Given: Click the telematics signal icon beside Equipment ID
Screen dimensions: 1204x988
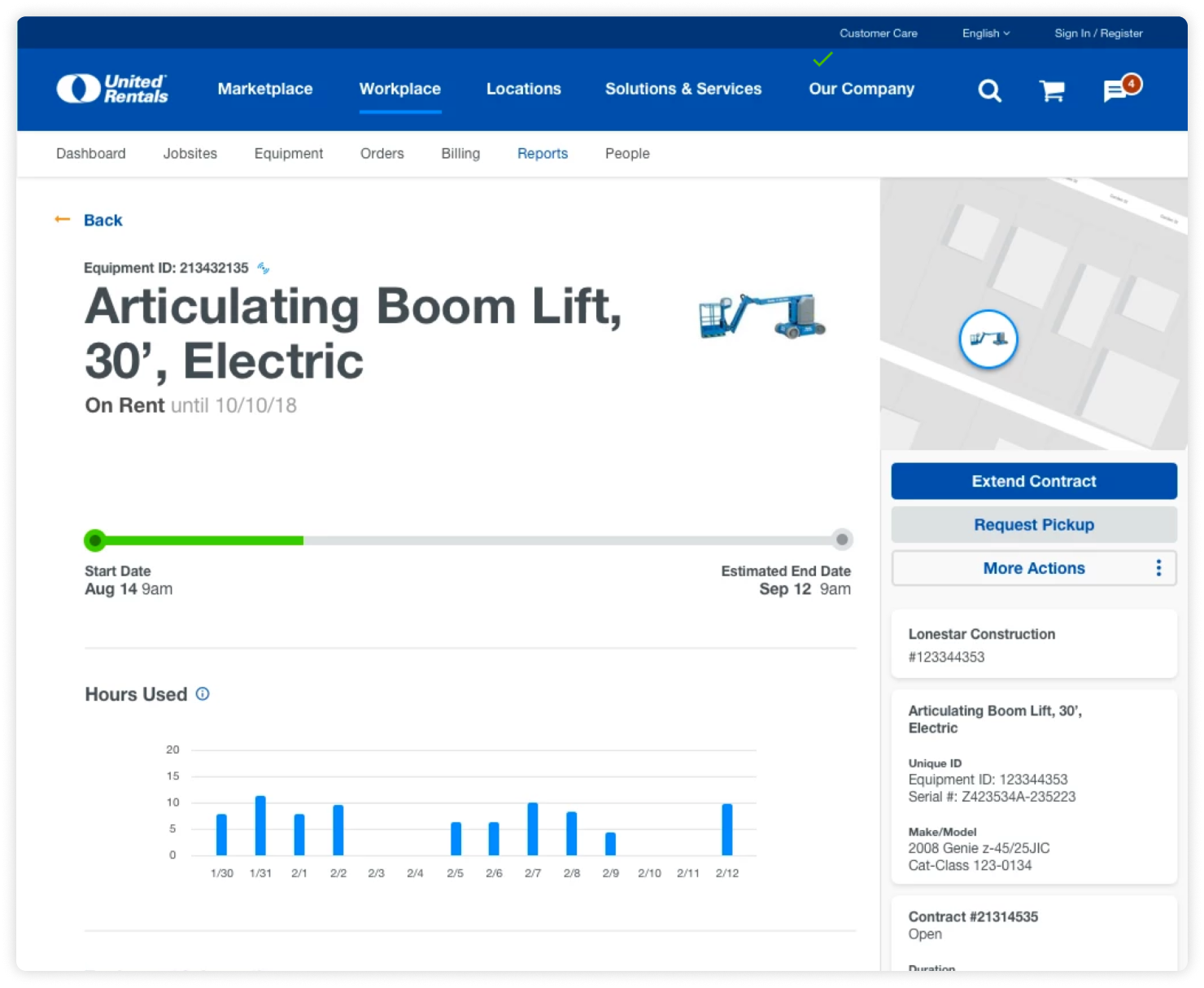Looking at the screenshot, I should pyautogui.click(x=264, y=268).
